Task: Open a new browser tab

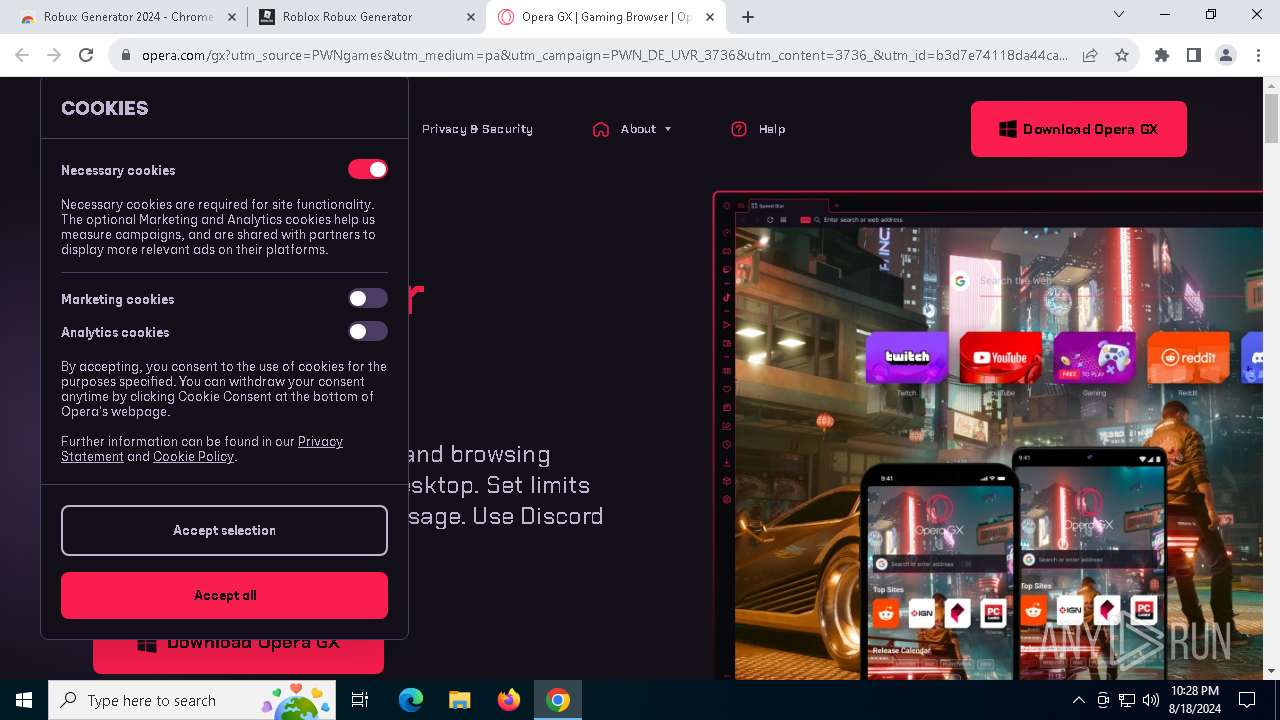Action: [748, 17]
